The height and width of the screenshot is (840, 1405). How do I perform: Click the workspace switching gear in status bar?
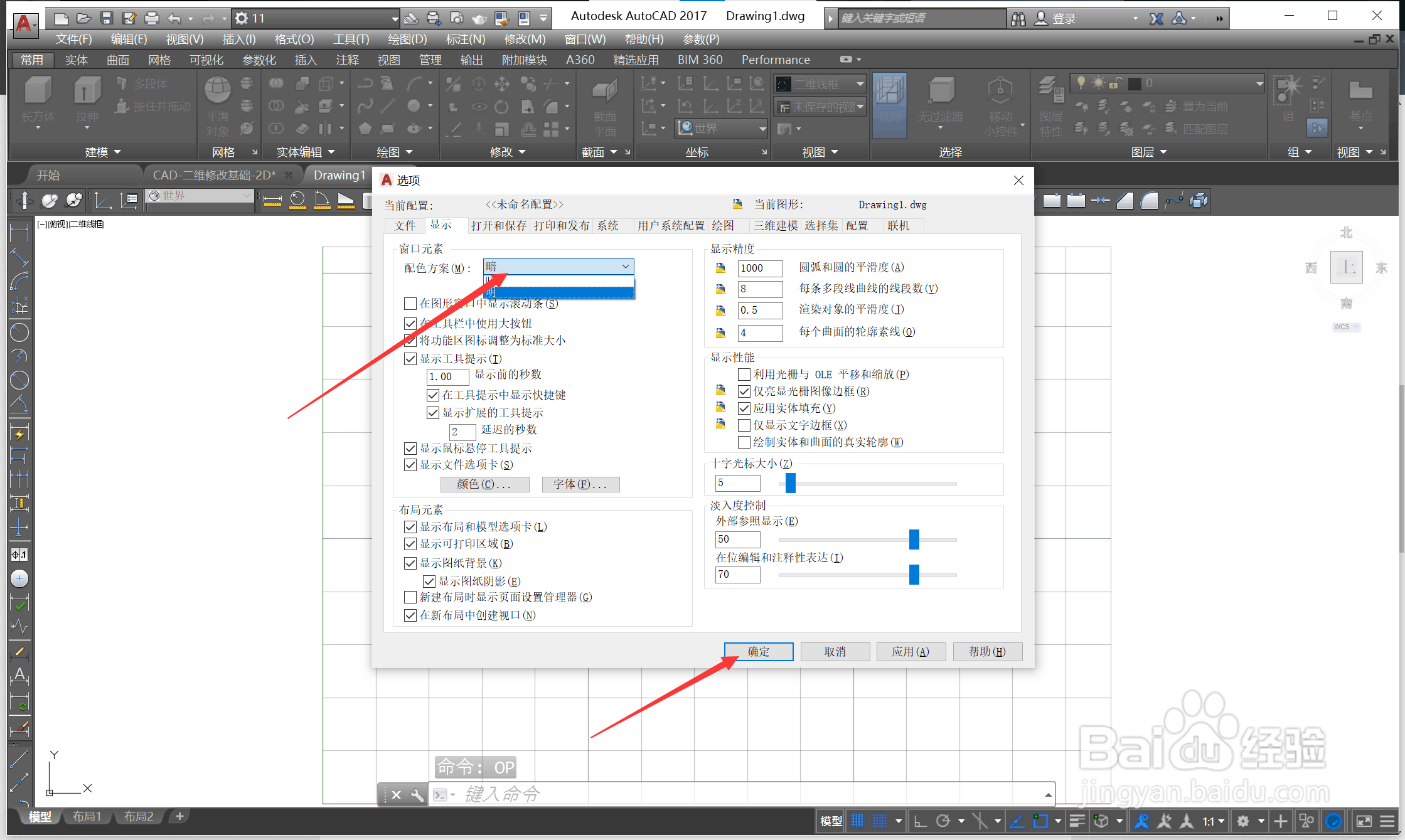click(1242, 821)
